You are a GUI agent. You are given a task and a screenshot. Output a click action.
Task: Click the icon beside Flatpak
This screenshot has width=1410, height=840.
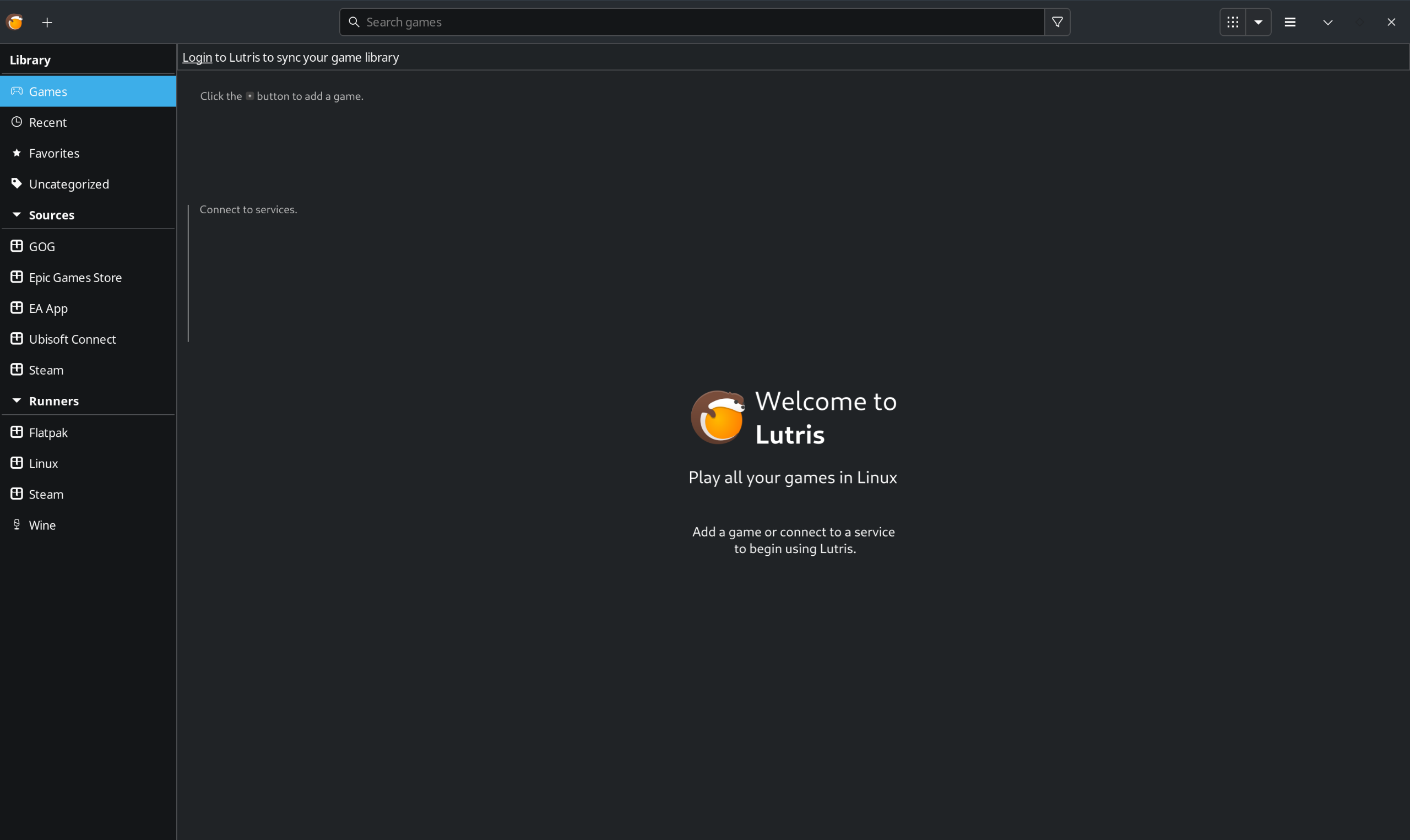tap(17, 432)
